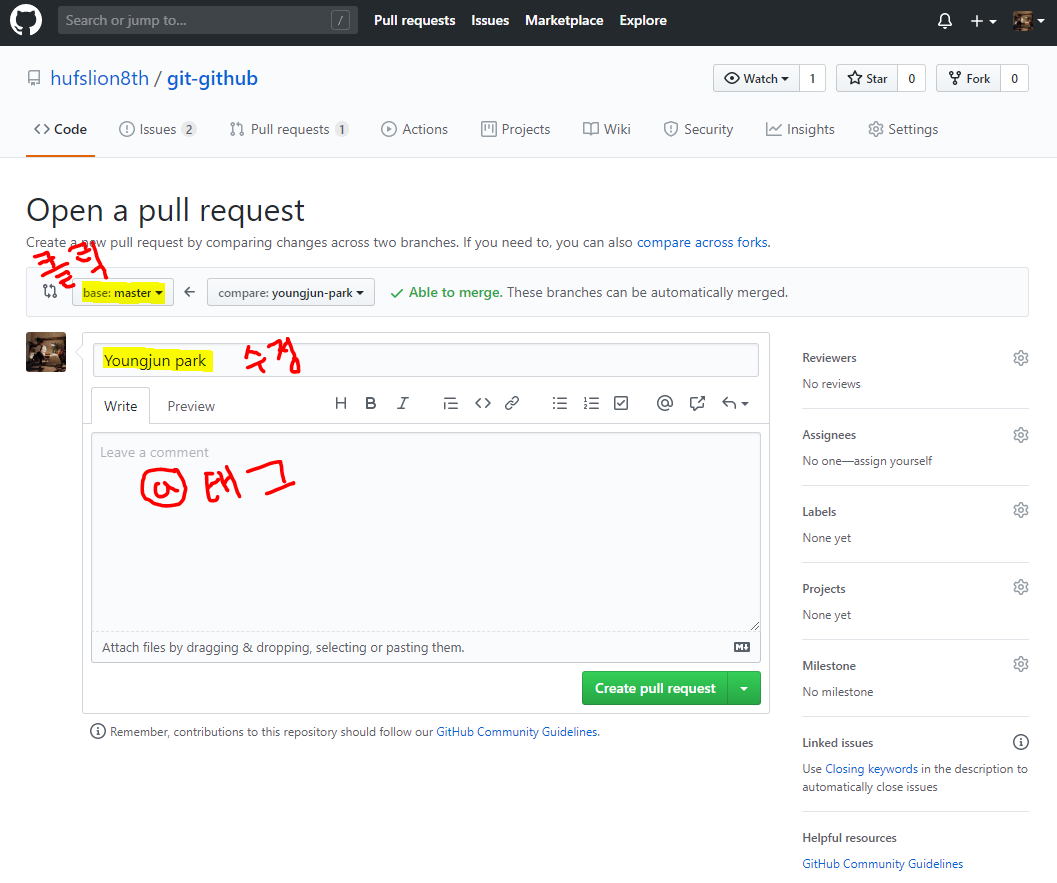Click the Leave a comment text area

pyautogui.click(x=426, y=532)
